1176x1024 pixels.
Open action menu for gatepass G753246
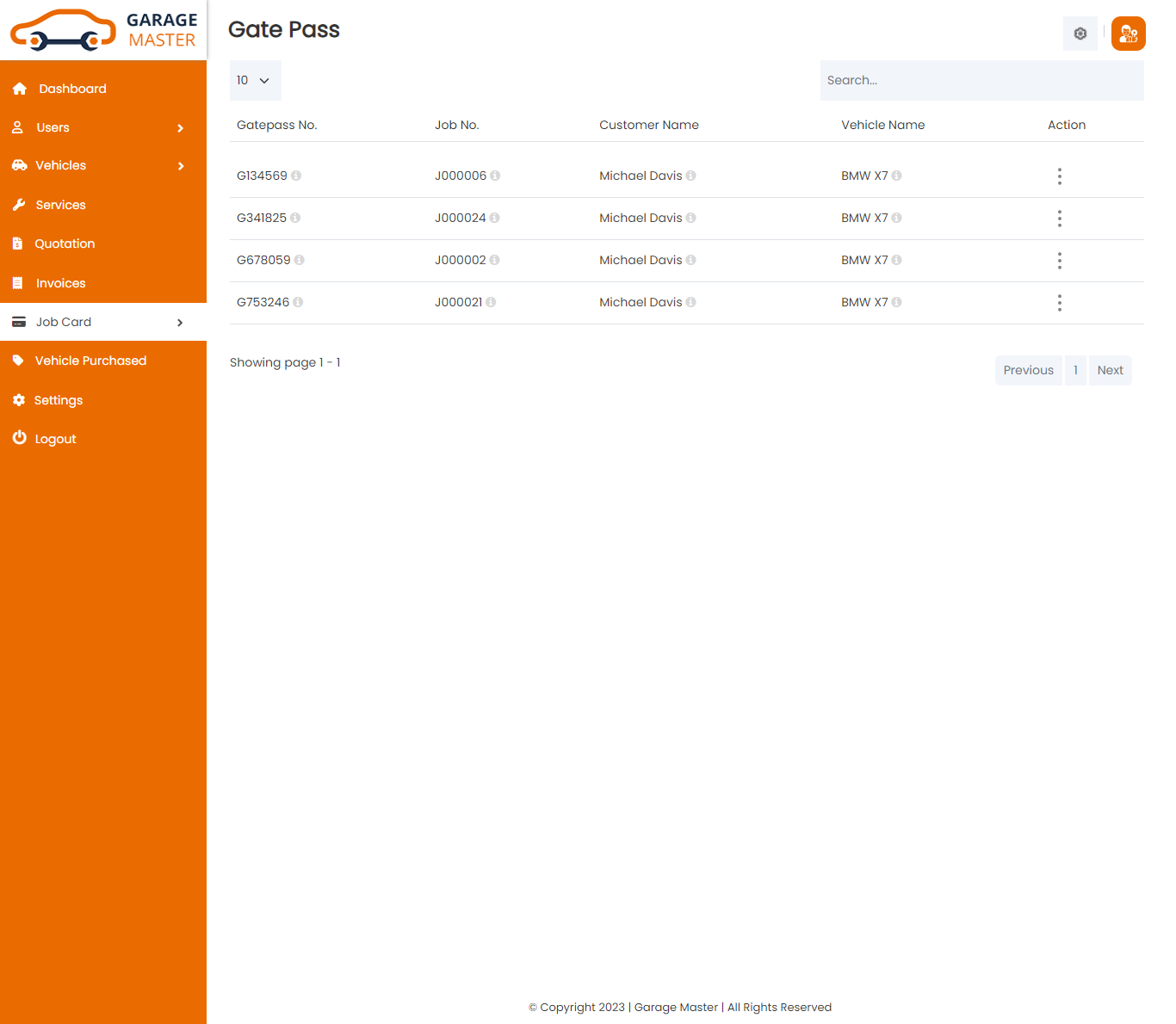[1059, 303]
